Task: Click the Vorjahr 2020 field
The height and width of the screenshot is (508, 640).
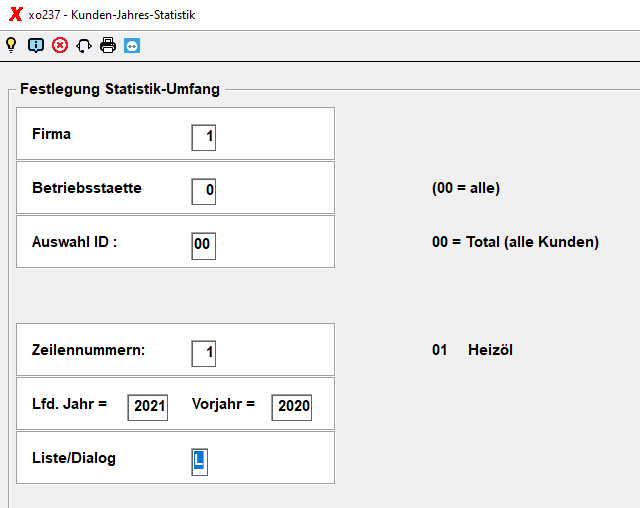Action: coord(292,407)
